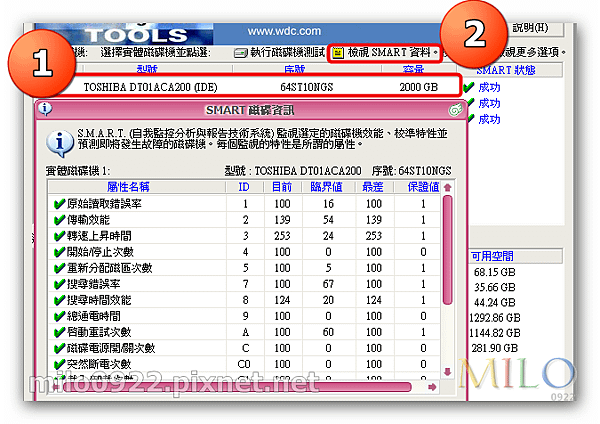Click the green check beside 搜尋錯誤率
600x424 pixels.
tap(59, 284)
